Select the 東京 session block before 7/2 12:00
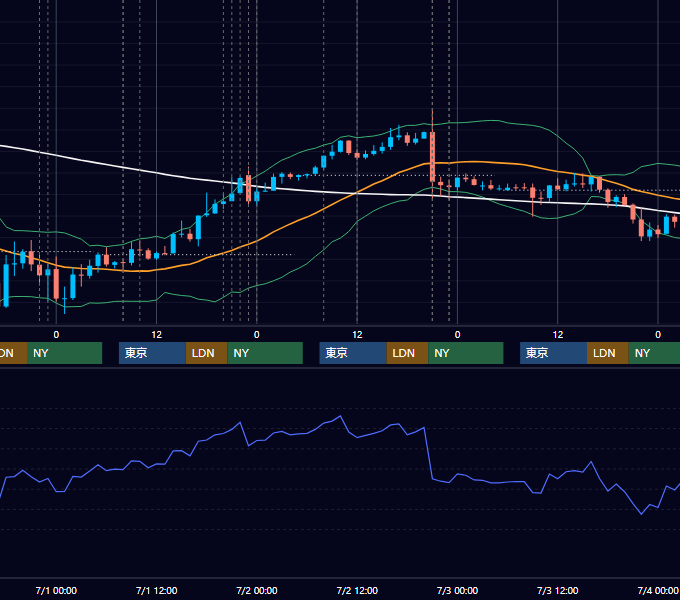680x600 pixels. click(x=353, y=353)
